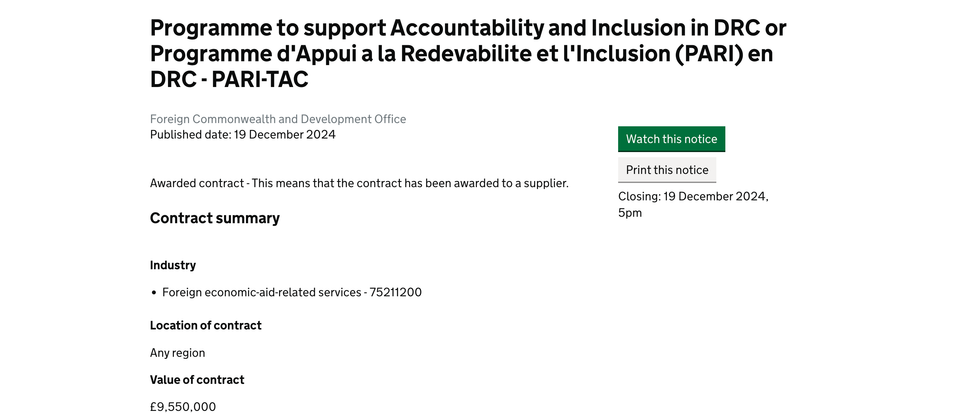Select the Published date 19 December 2024 line
This screenshot has height=420, width=980.
243,135
